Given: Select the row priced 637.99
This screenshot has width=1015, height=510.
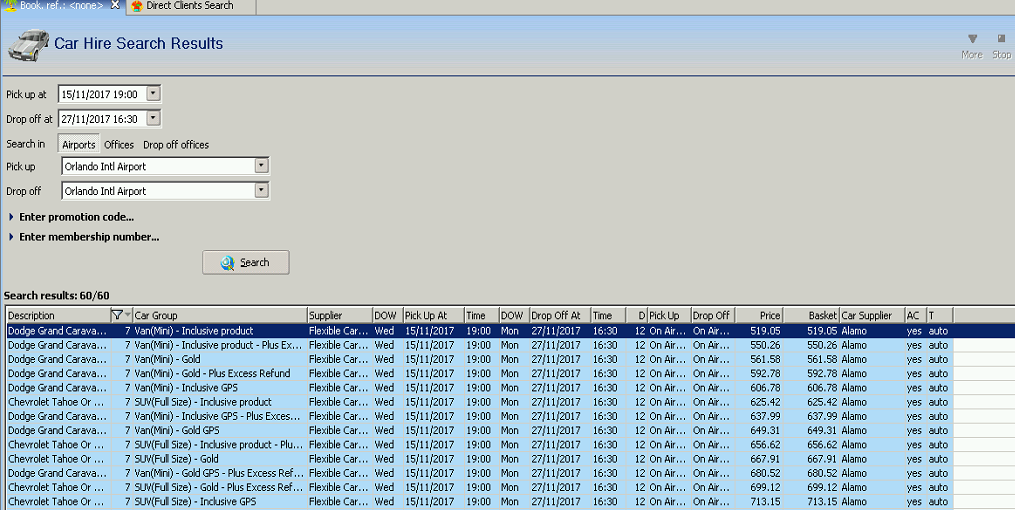Looking at the screenshot, I should 480,416.
